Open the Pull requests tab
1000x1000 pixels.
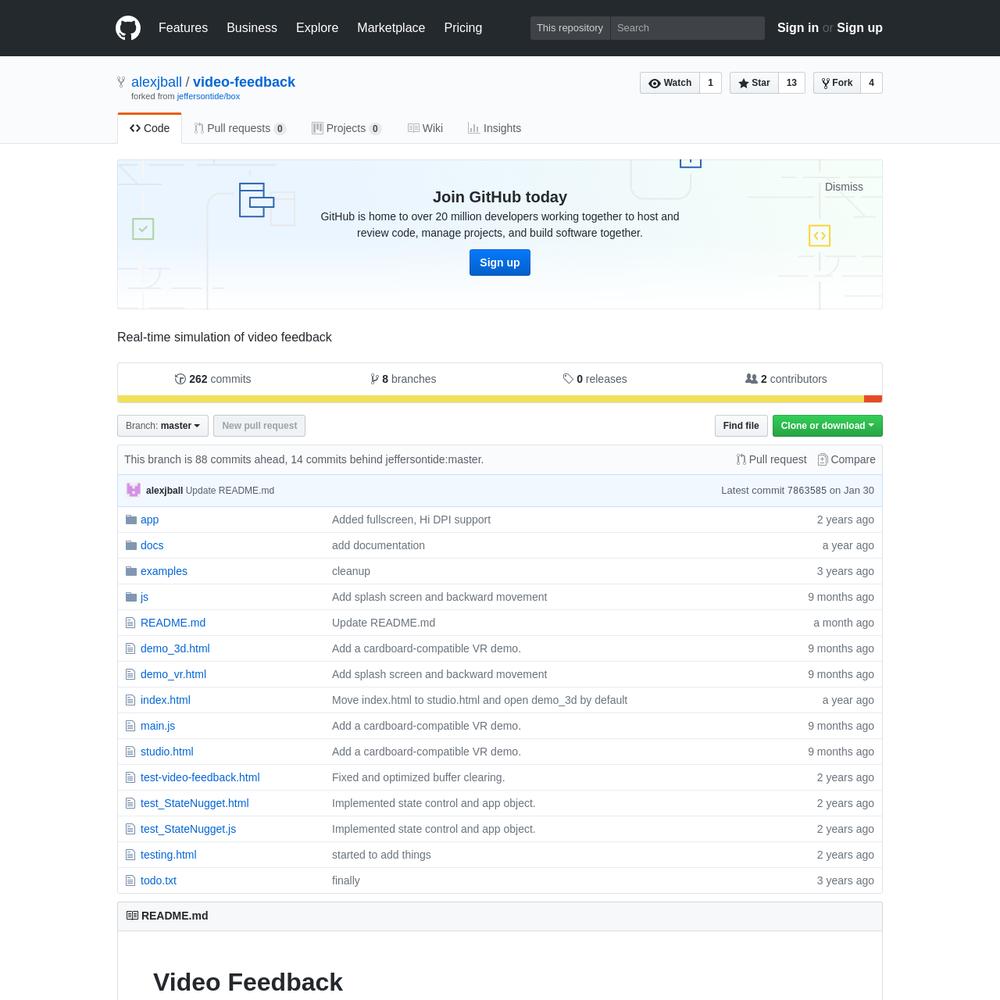[239, 128]
